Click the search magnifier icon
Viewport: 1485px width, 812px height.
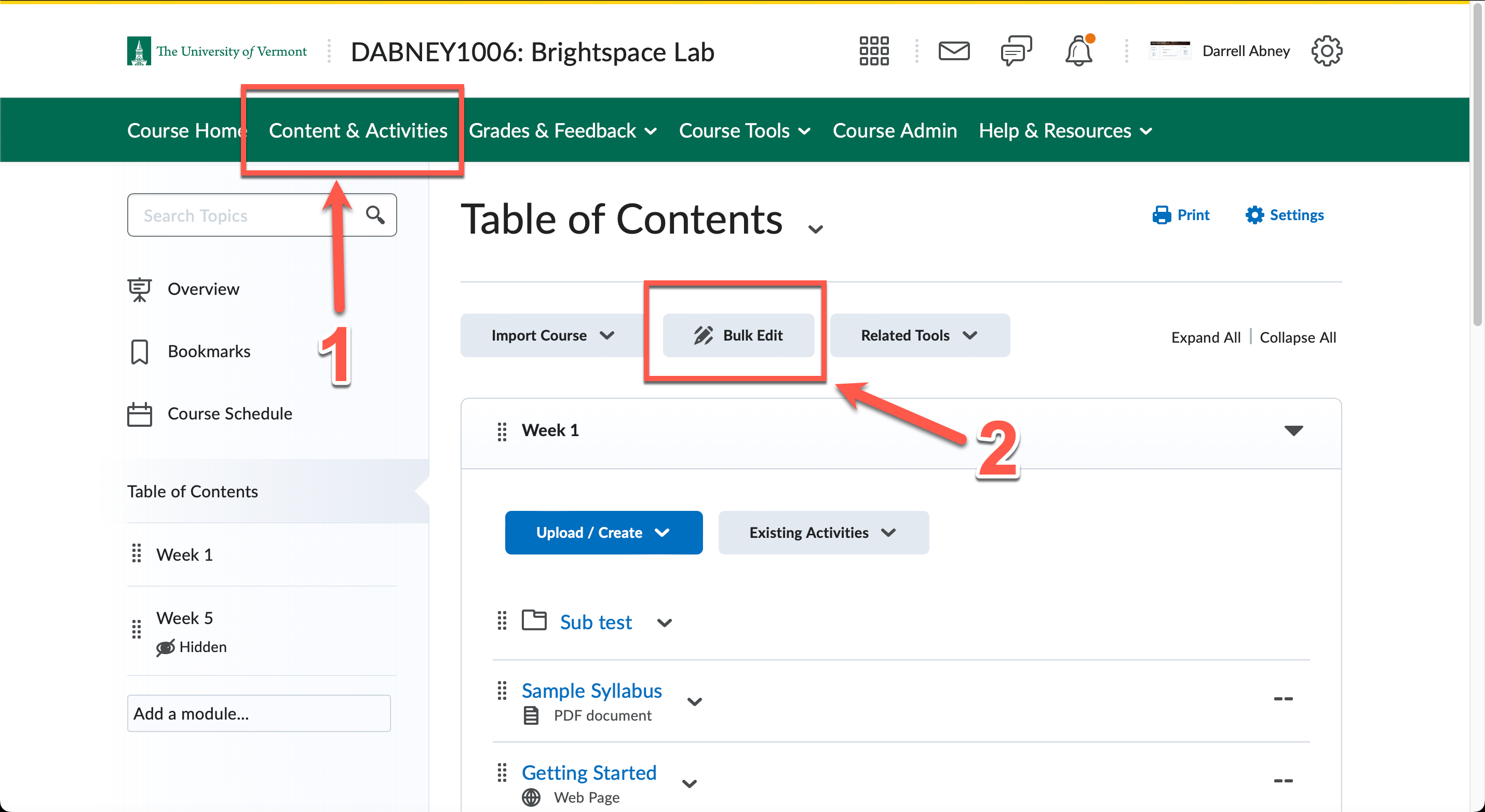(x=375, y=215)
